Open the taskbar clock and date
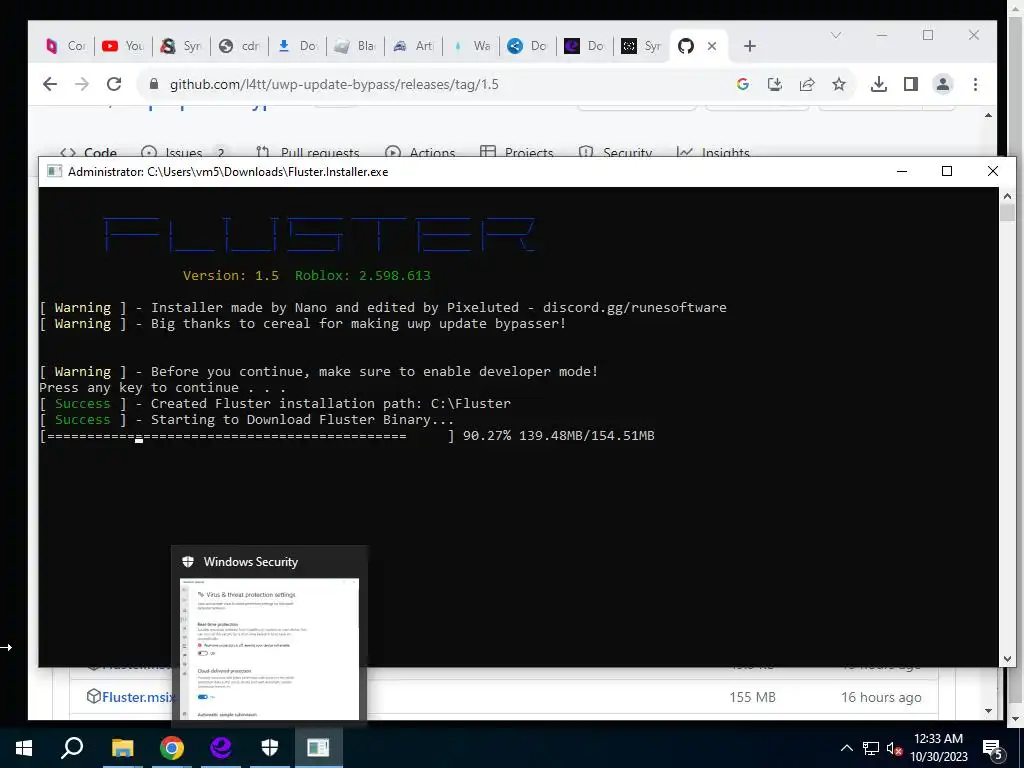 pyautogui.click(x=938, y=748)
